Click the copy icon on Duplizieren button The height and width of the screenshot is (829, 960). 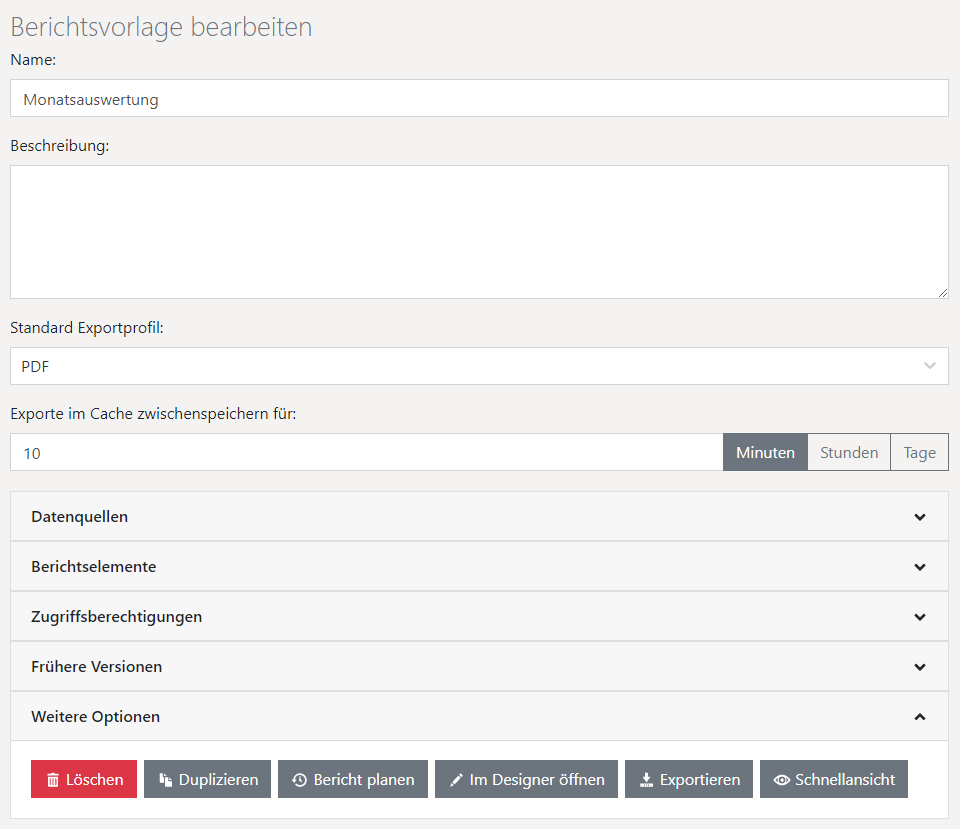tap(165, 780)
